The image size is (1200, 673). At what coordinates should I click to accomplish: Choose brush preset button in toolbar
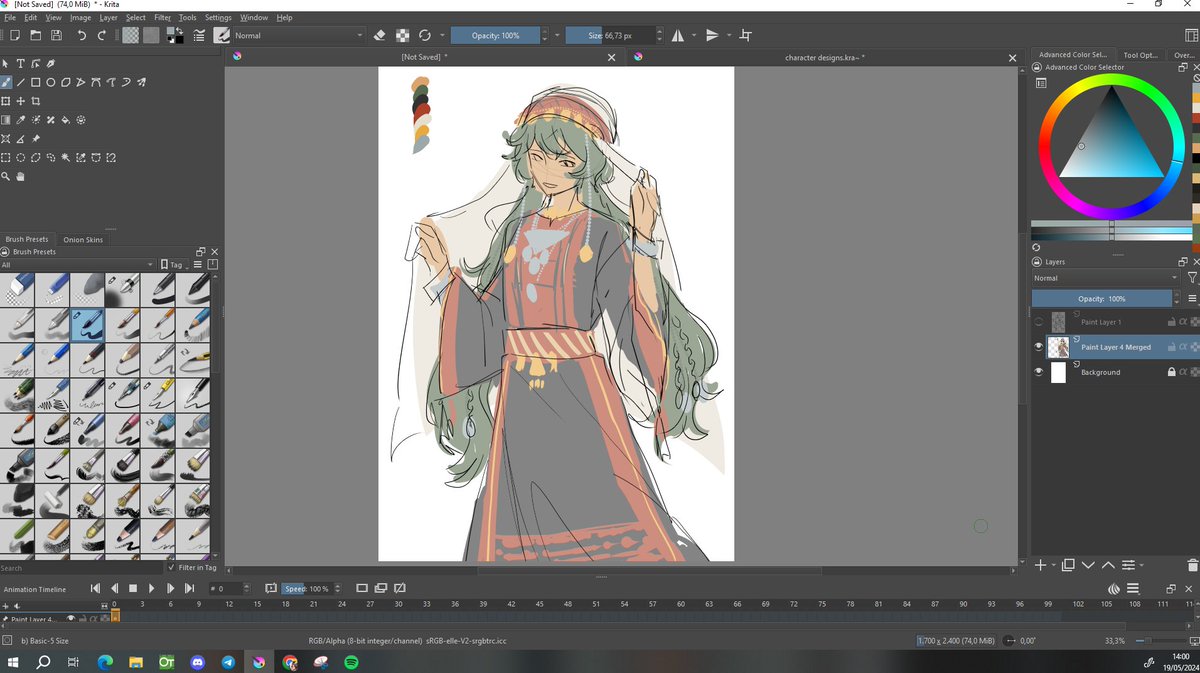pos(222,35)
